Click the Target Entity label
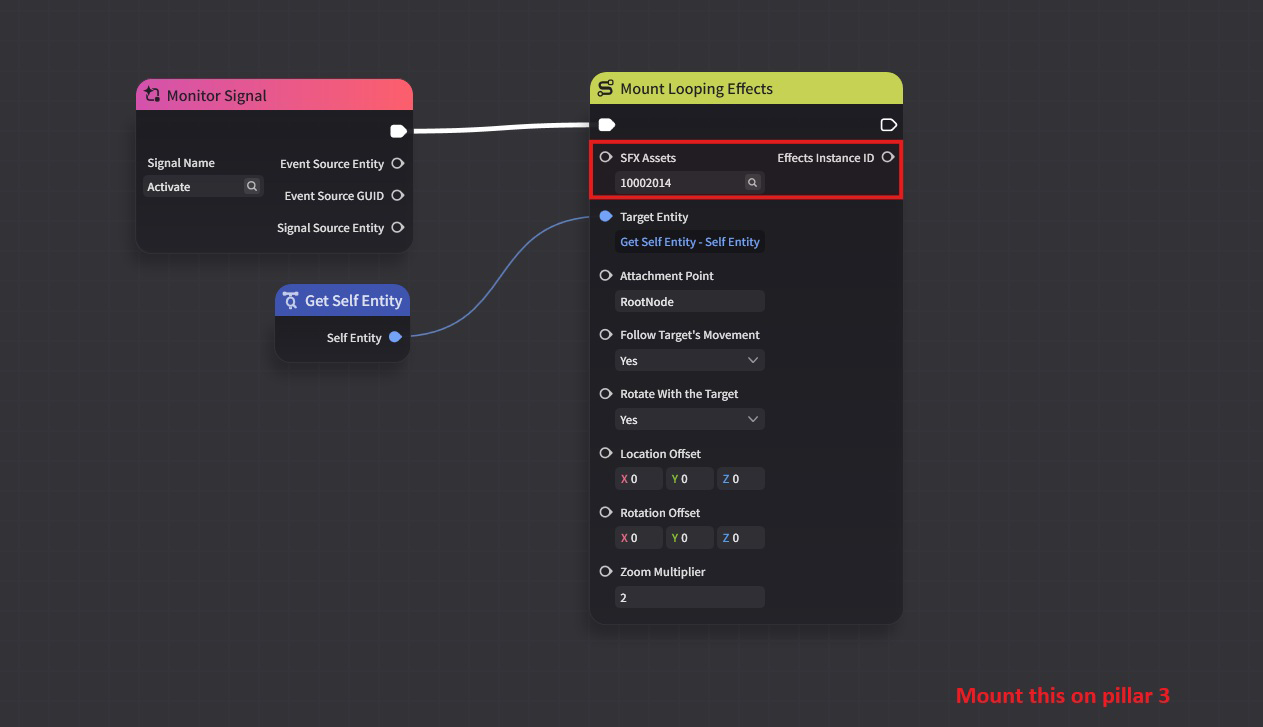This screenshot has width=1263, height=727. click(x=654, y=217)
